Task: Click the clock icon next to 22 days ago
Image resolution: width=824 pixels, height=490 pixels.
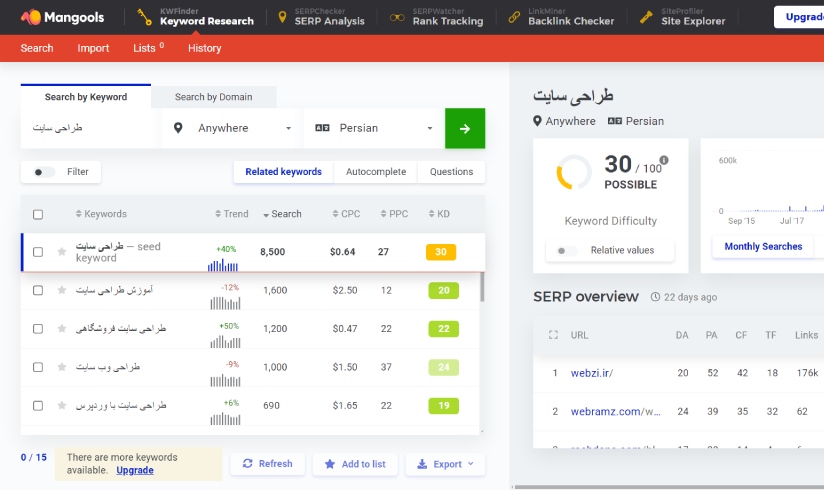Action: (655, 297)
